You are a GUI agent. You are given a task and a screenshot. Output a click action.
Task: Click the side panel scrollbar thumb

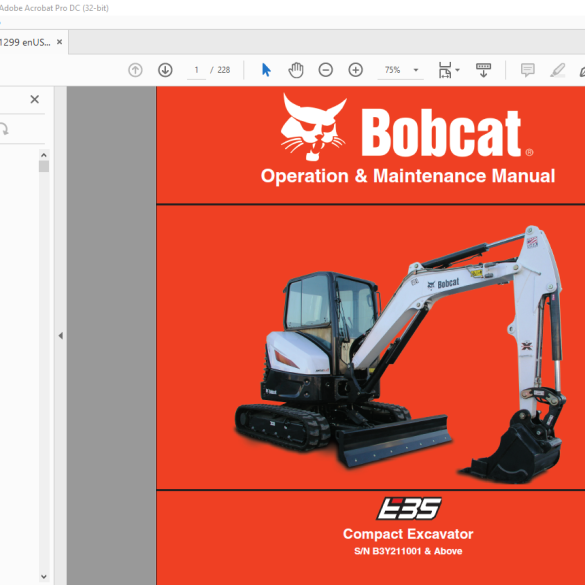44,166
